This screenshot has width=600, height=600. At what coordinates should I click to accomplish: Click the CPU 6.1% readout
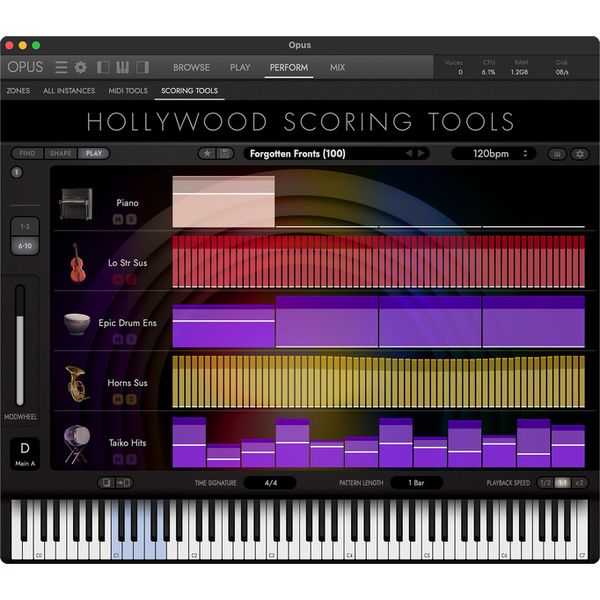click(x=488, y=67)
